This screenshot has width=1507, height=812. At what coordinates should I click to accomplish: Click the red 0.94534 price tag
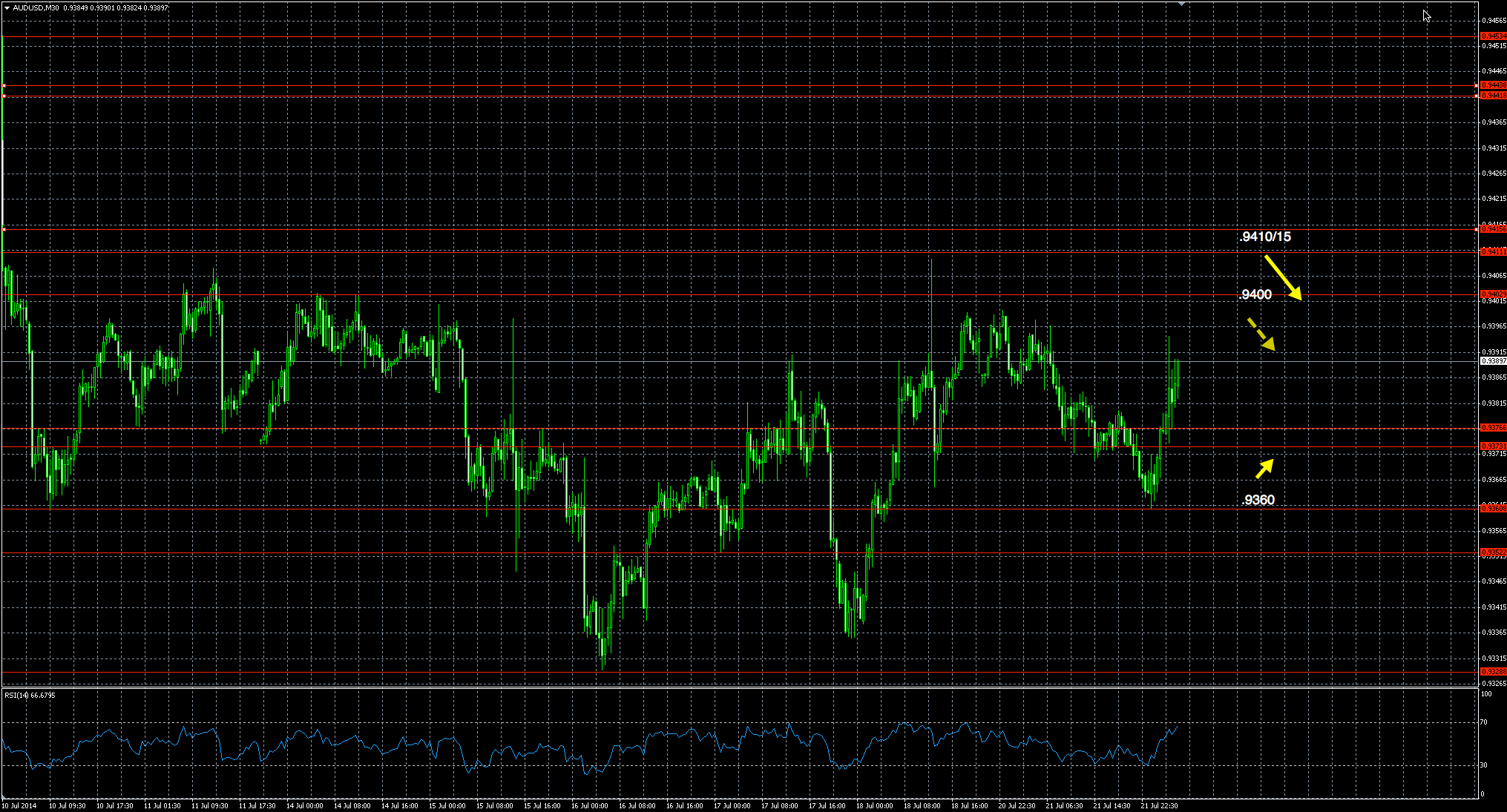click(x=1493, y=36)
